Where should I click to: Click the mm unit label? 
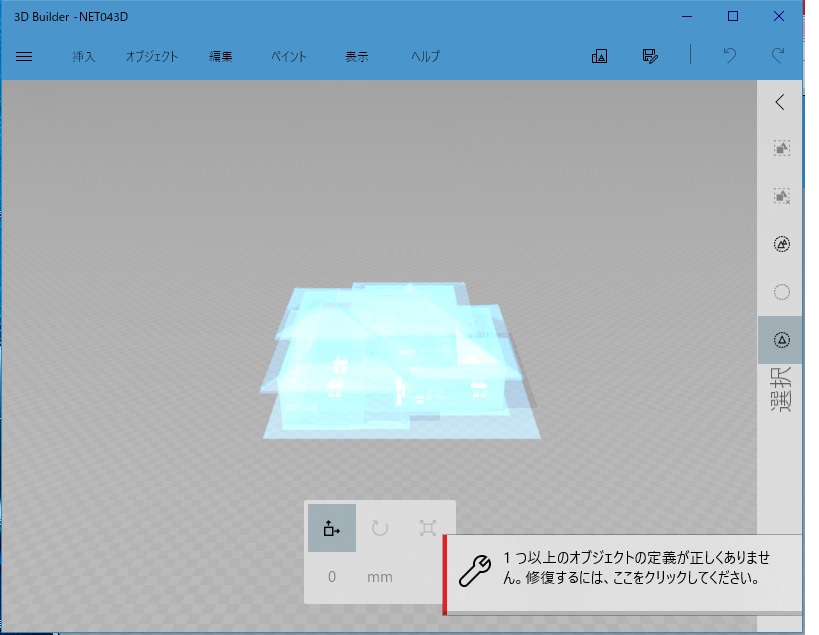click(x=380, y=577)
